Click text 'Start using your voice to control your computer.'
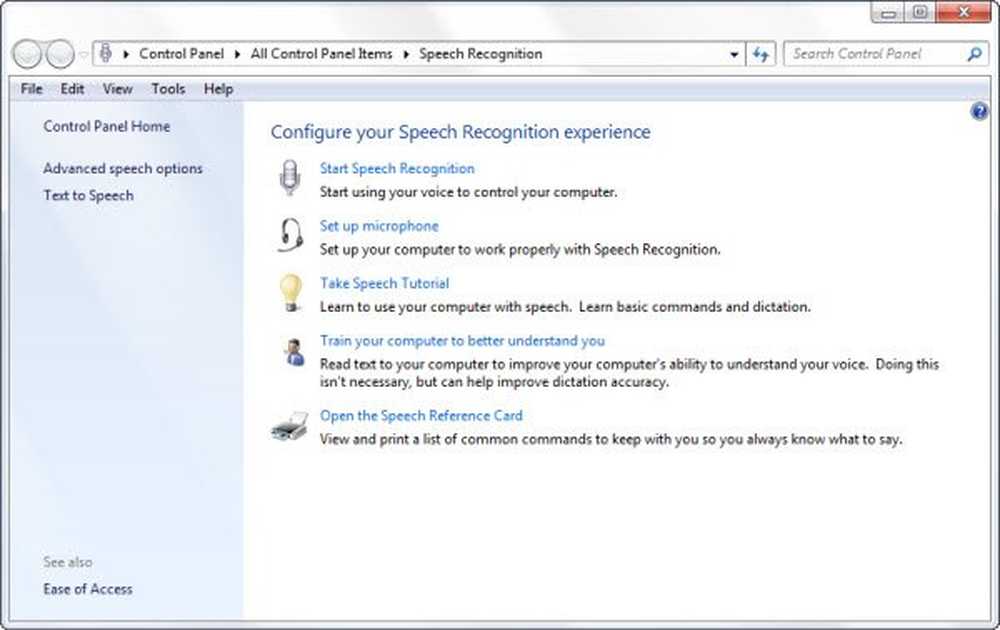 click(469, 192)
